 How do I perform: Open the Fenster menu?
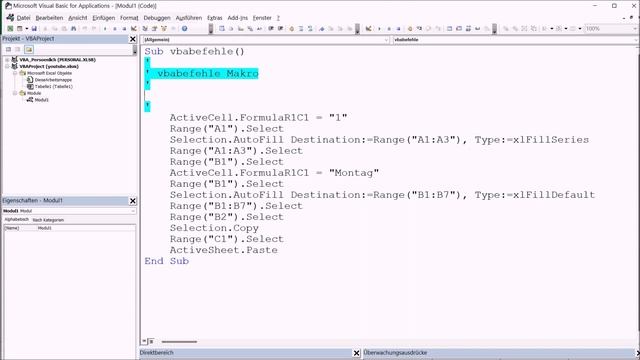(x=262, y=18)
